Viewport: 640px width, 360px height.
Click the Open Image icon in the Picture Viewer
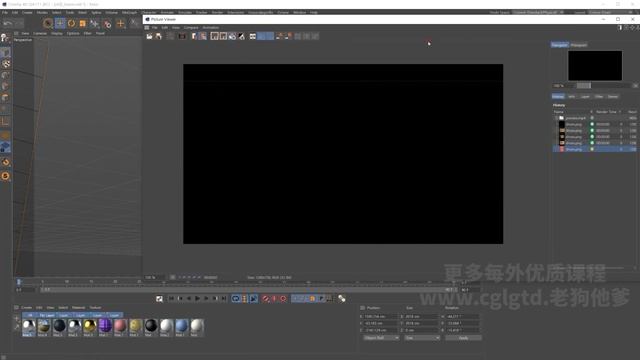point(149,36)
